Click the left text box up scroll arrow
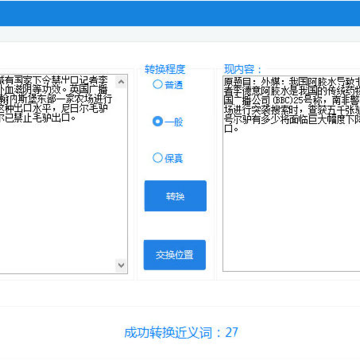The width and height of the screenshot is (360, 360). click(x=121, y=82)
